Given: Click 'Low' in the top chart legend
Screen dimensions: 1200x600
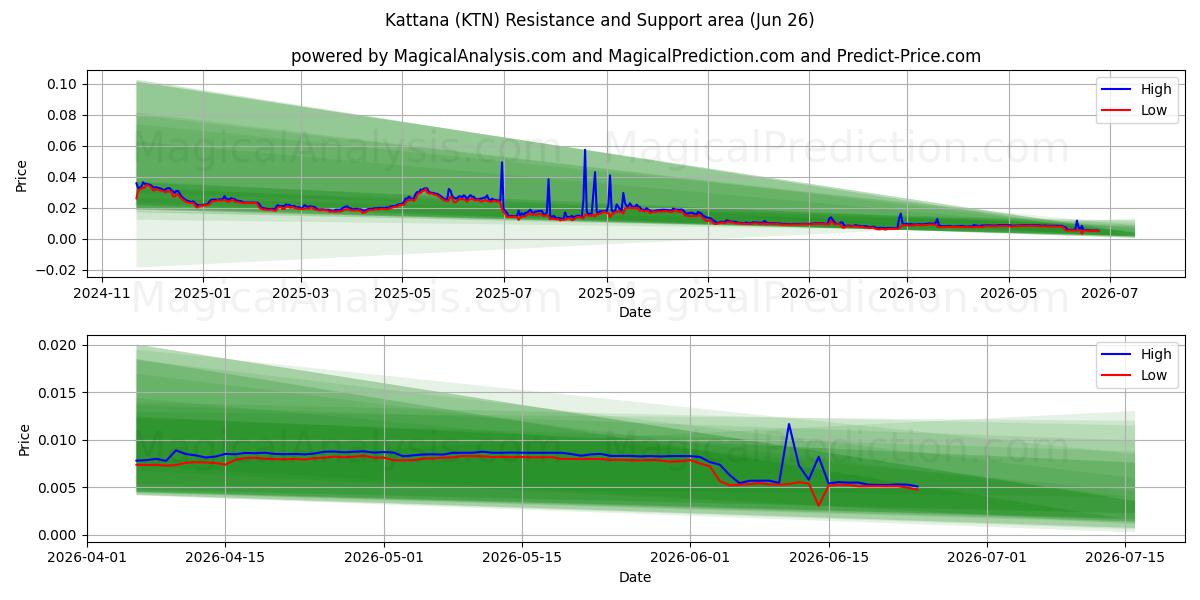Looking at the screenshot, I should point(1154,110).
